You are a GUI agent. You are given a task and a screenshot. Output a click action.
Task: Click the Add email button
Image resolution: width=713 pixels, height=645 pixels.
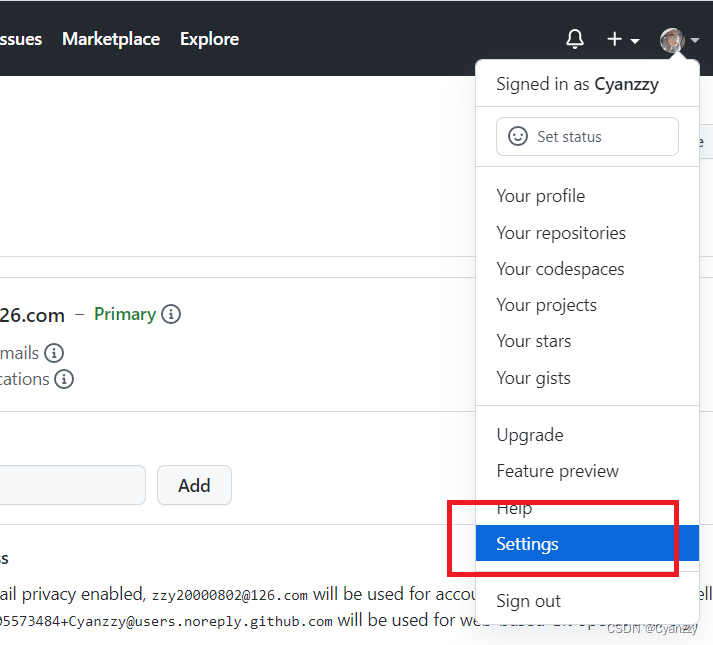[x=194, y=485]
